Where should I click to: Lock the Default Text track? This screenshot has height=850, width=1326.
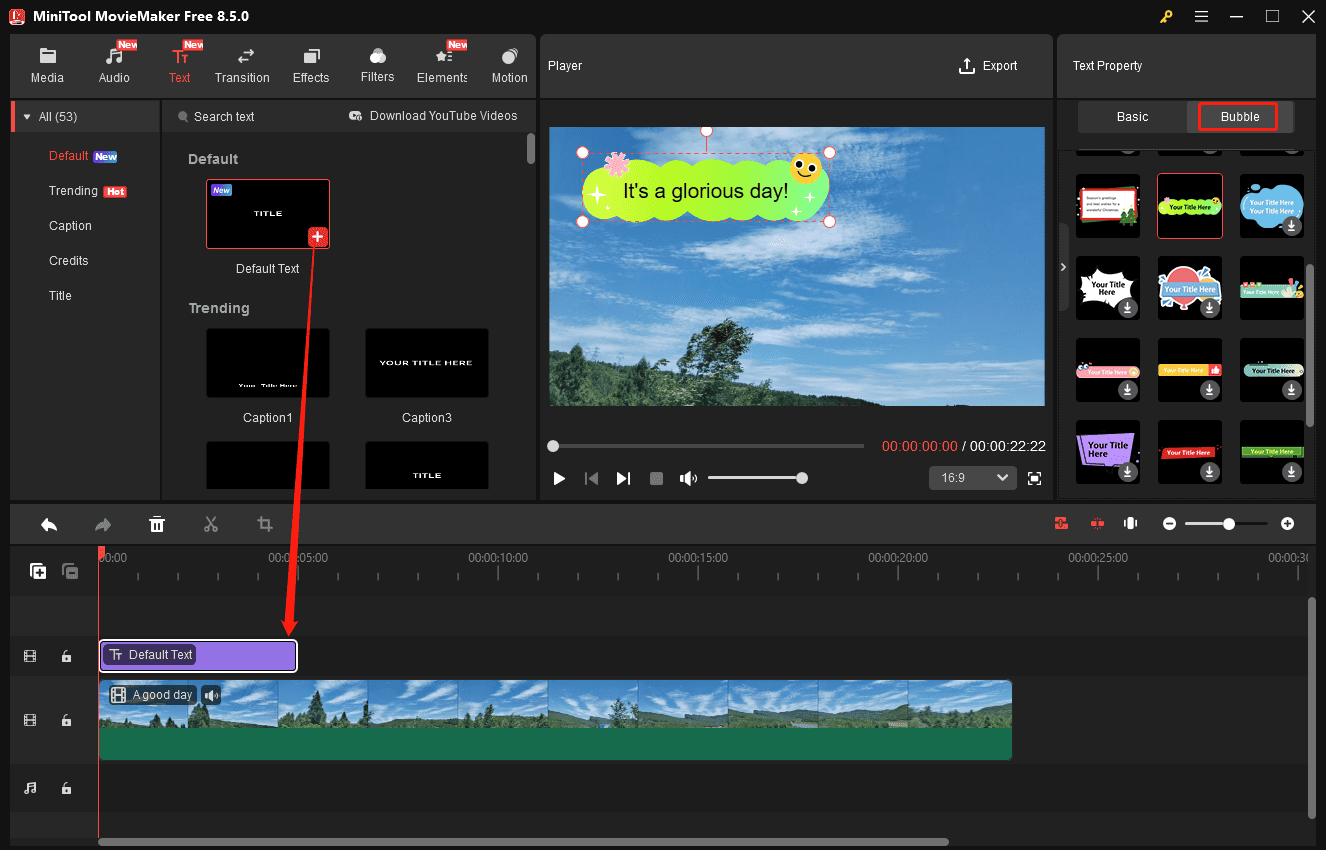(66, 656)
